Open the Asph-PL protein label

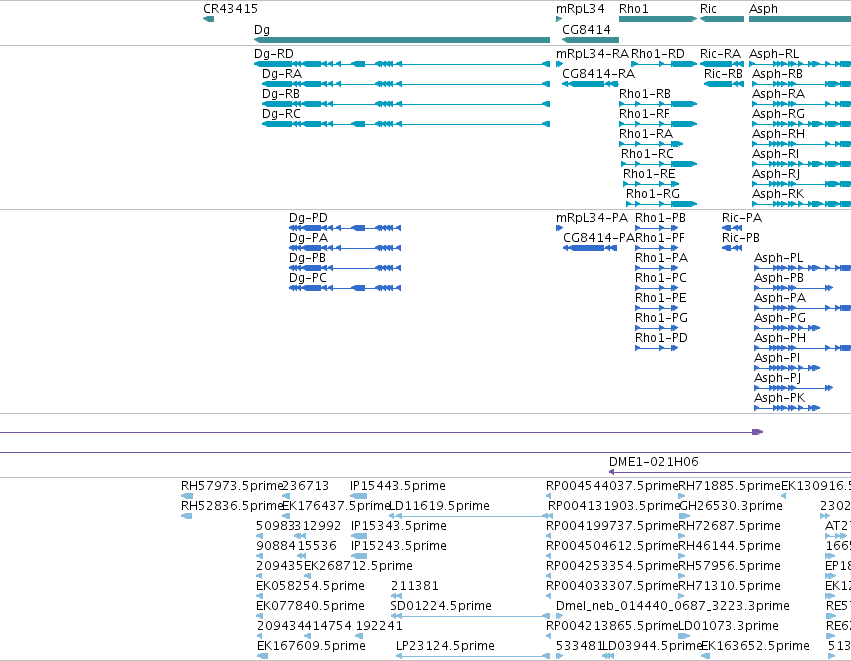coord(778,258)
